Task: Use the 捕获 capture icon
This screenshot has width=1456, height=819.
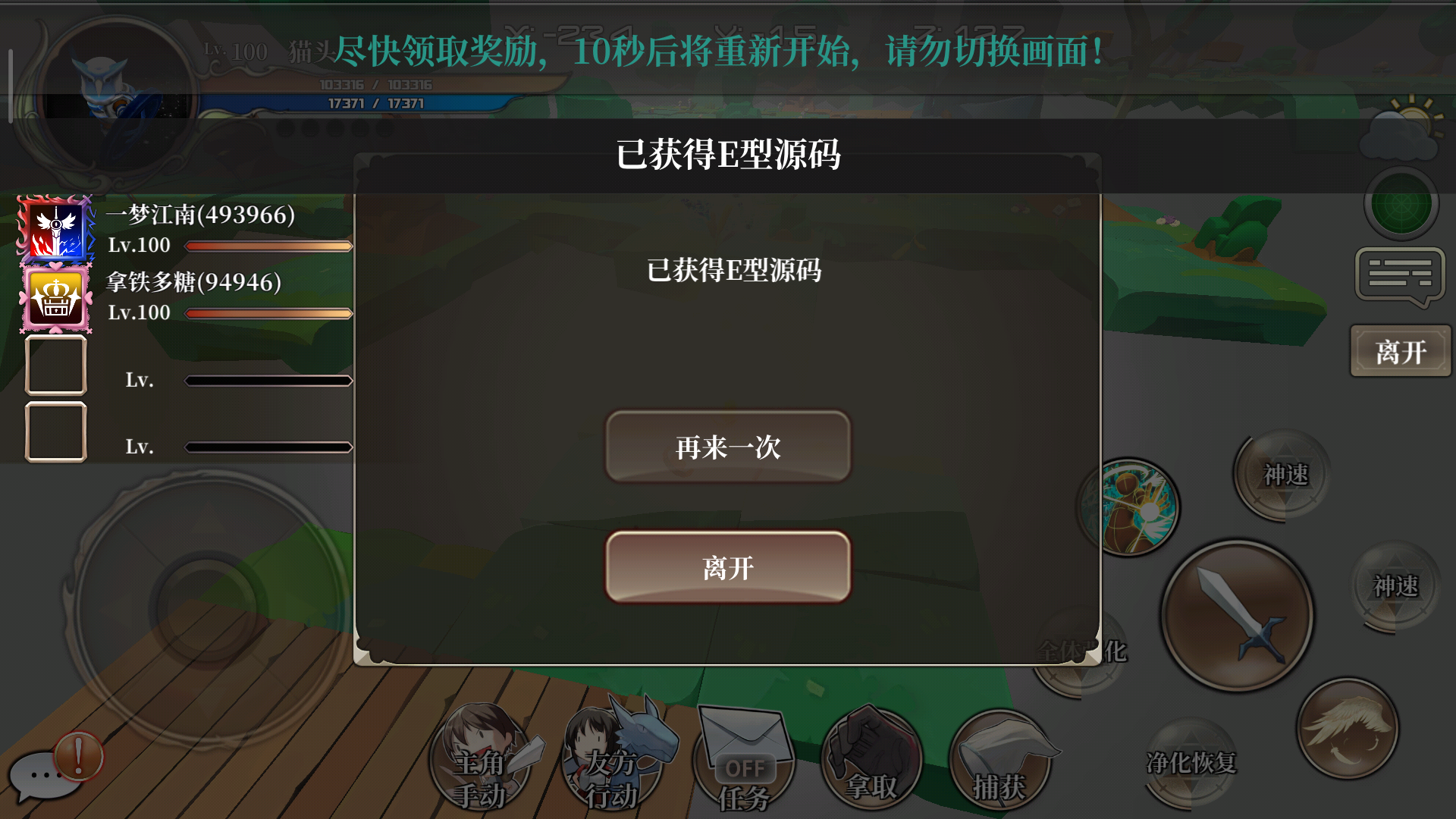Action: tap(1000, 761)
